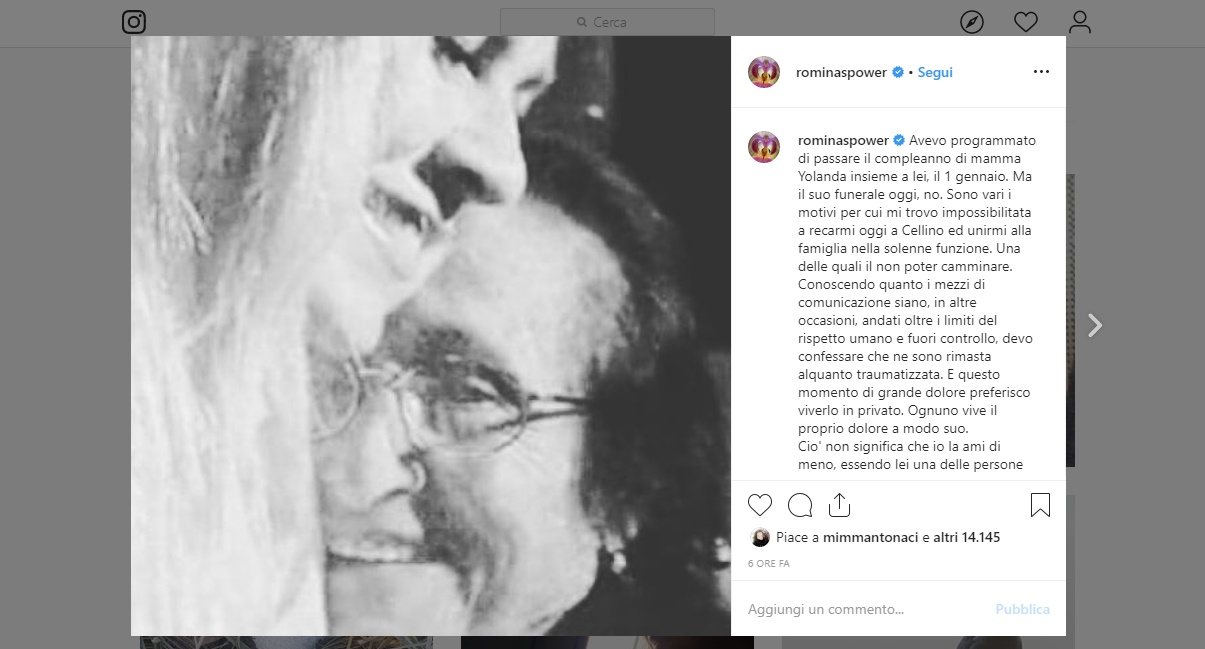The height and width of the screenshot is (649, 1205).
Task: Focus the Aggiungi un commento field
Action: [x=860, y=609]
